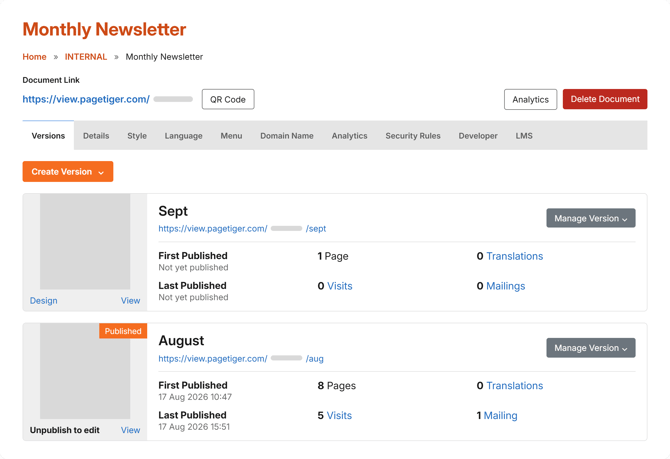Viewport: 670px width, 459px height.
Task: Click the Analytics button near Delete Document
Action: 530,99
